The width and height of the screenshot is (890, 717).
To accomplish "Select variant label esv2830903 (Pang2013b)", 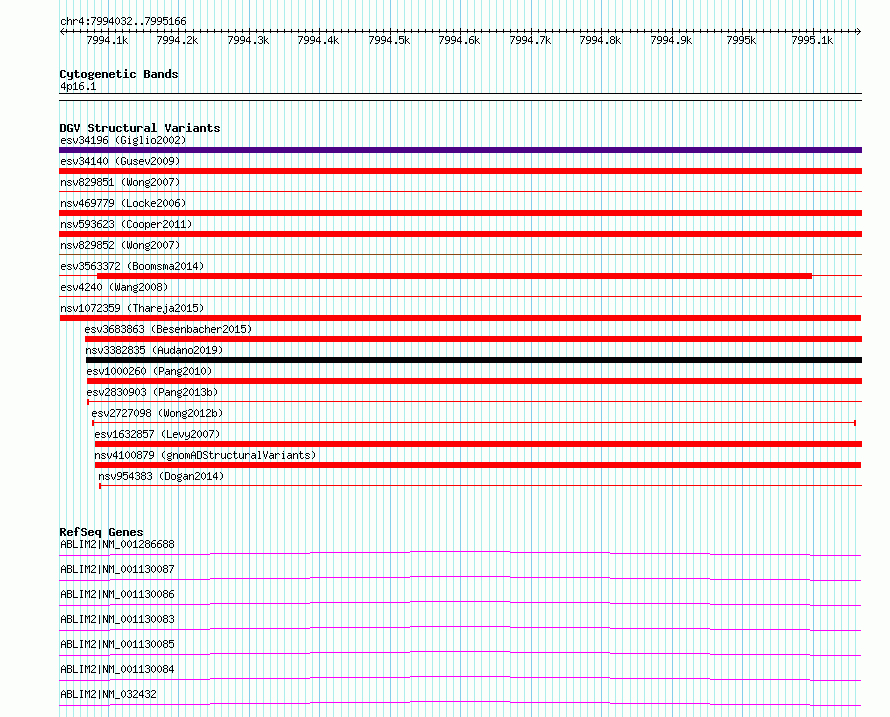I will [152, 392].
